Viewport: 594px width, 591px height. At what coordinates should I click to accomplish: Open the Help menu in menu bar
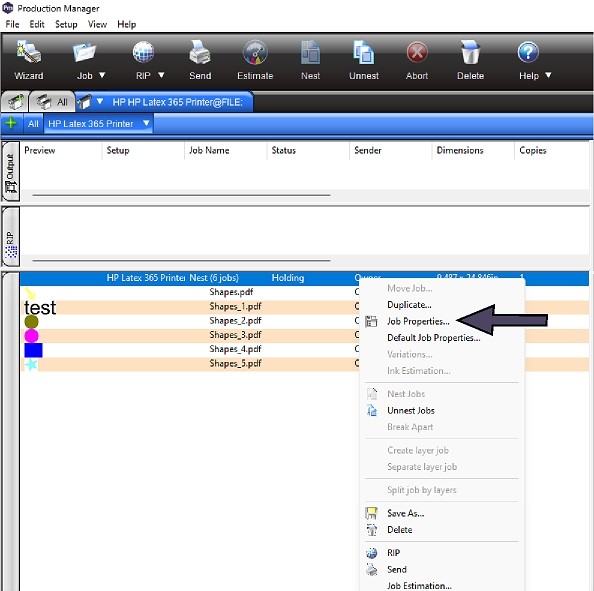click(127, 24)
